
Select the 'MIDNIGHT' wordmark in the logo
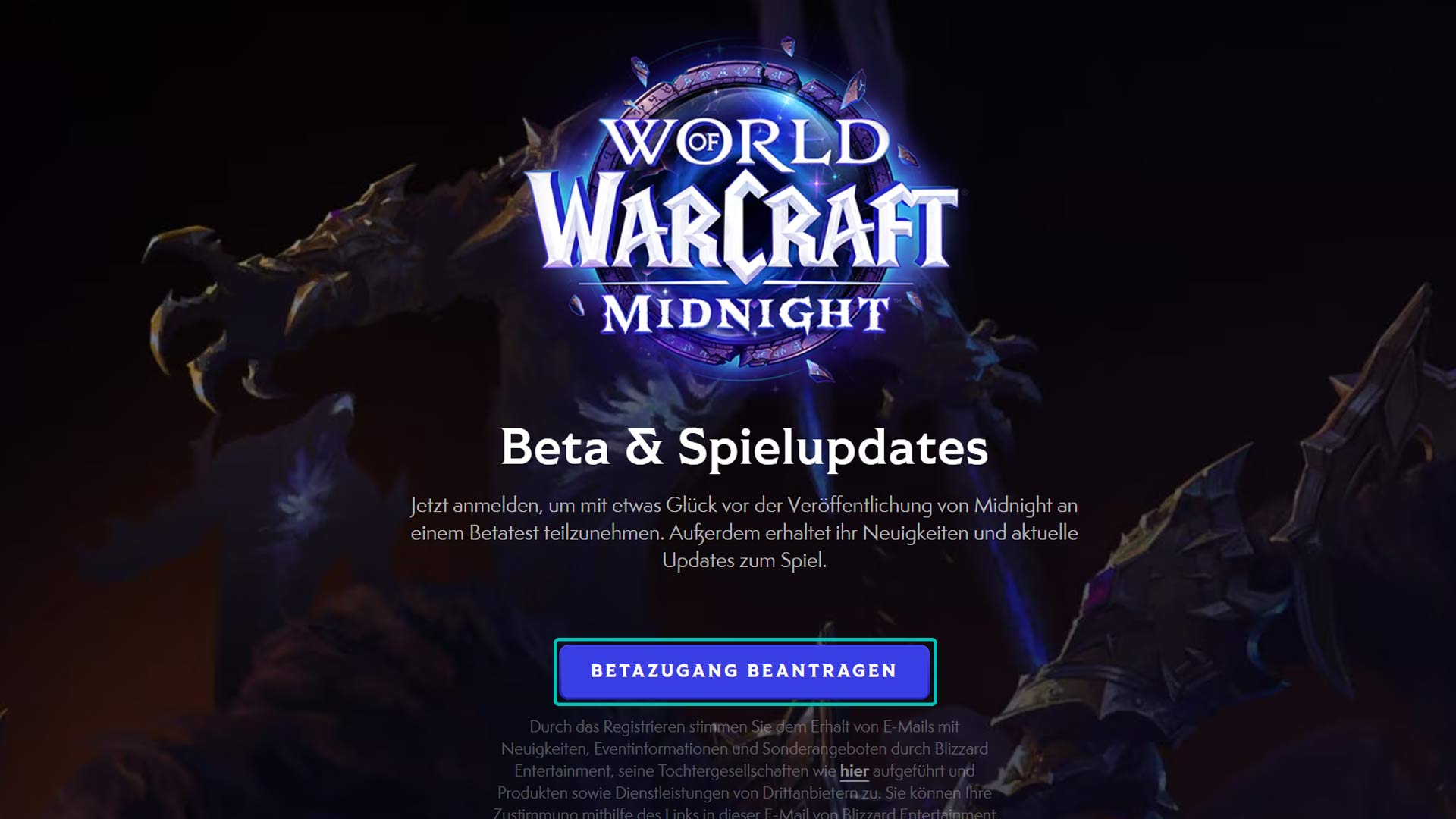[x=745, y=314]
